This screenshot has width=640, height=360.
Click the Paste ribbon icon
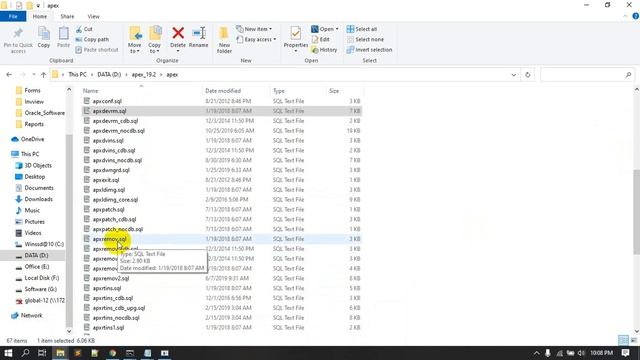(x=63, y=33)
